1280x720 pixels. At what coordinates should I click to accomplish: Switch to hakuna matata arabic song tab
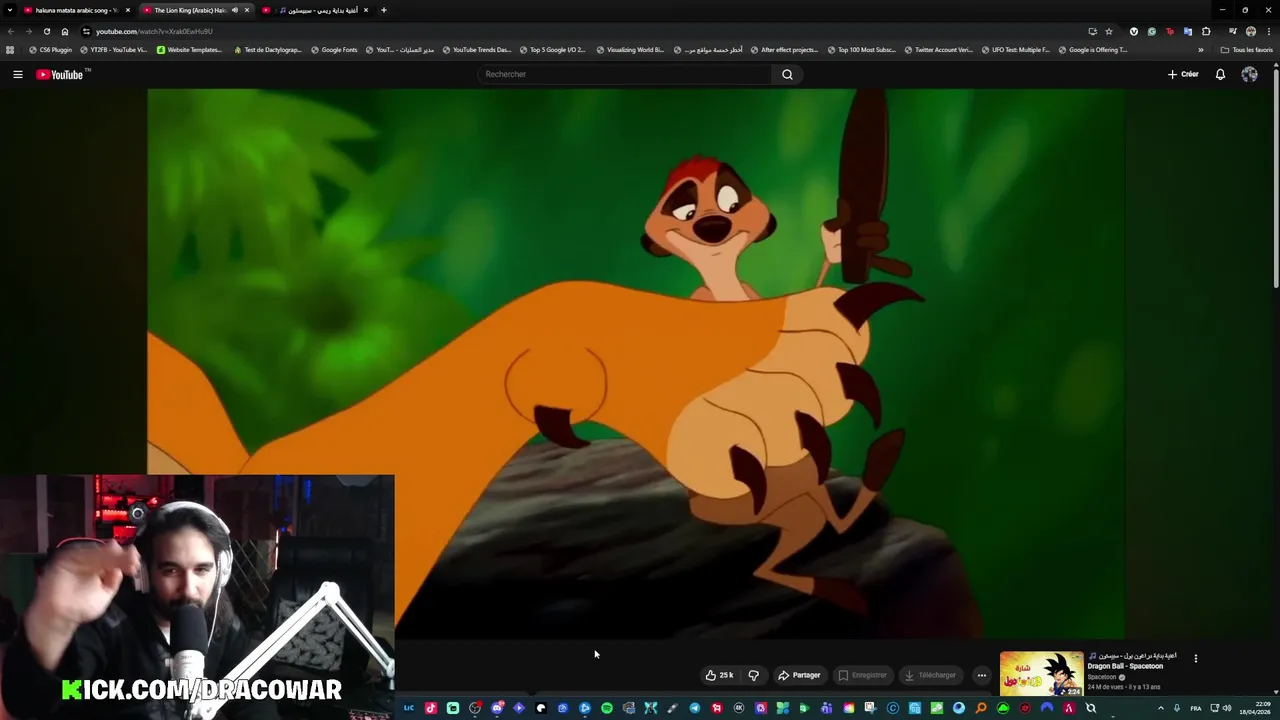(x=78, y=10)
